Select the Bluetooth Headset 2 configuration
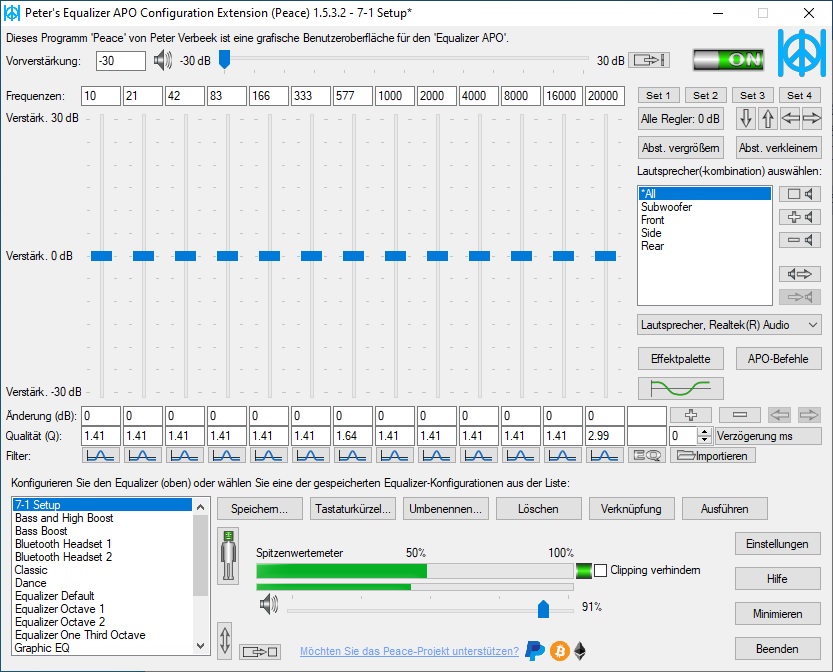 pyautogui.click(x=102, y=557)
